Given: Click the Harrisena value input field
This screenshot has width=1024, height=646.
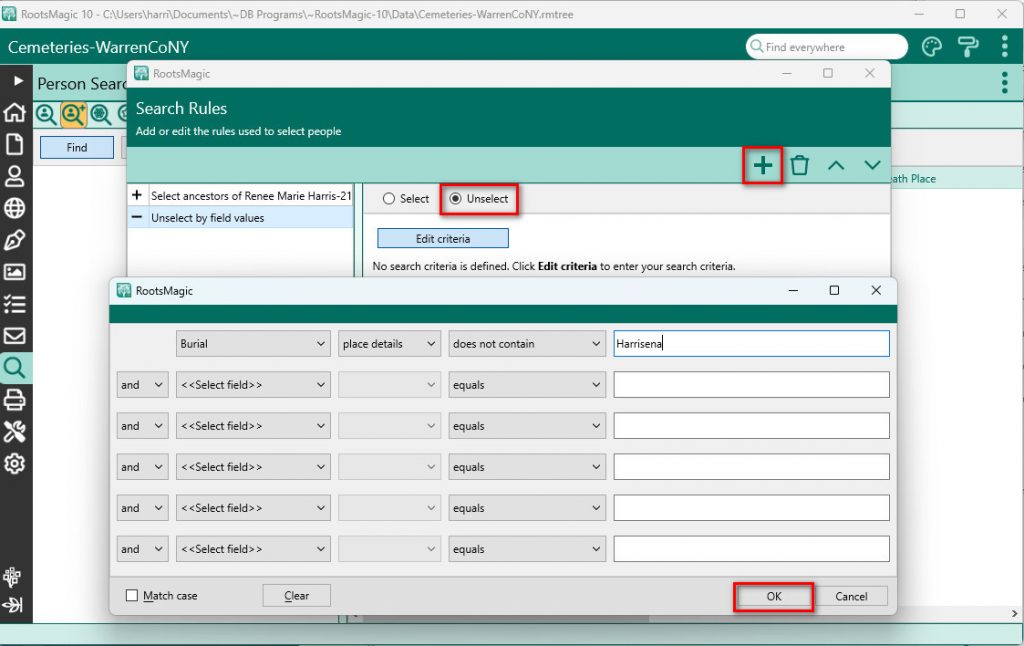Looking at the screenshot, I should [x=751, y=344].
